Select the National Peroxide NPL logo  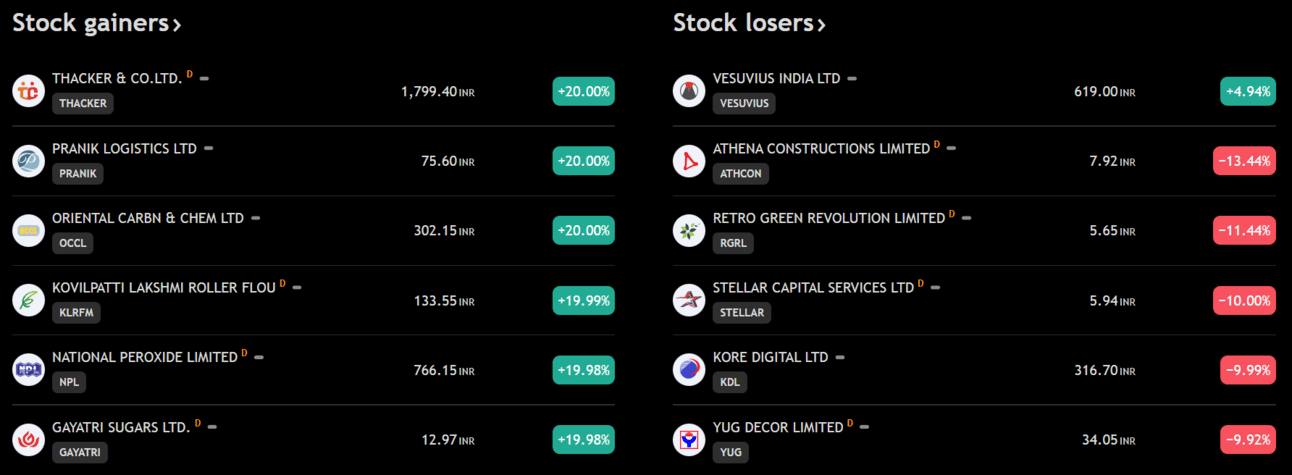pyautogui.click(x=28, y=370)
